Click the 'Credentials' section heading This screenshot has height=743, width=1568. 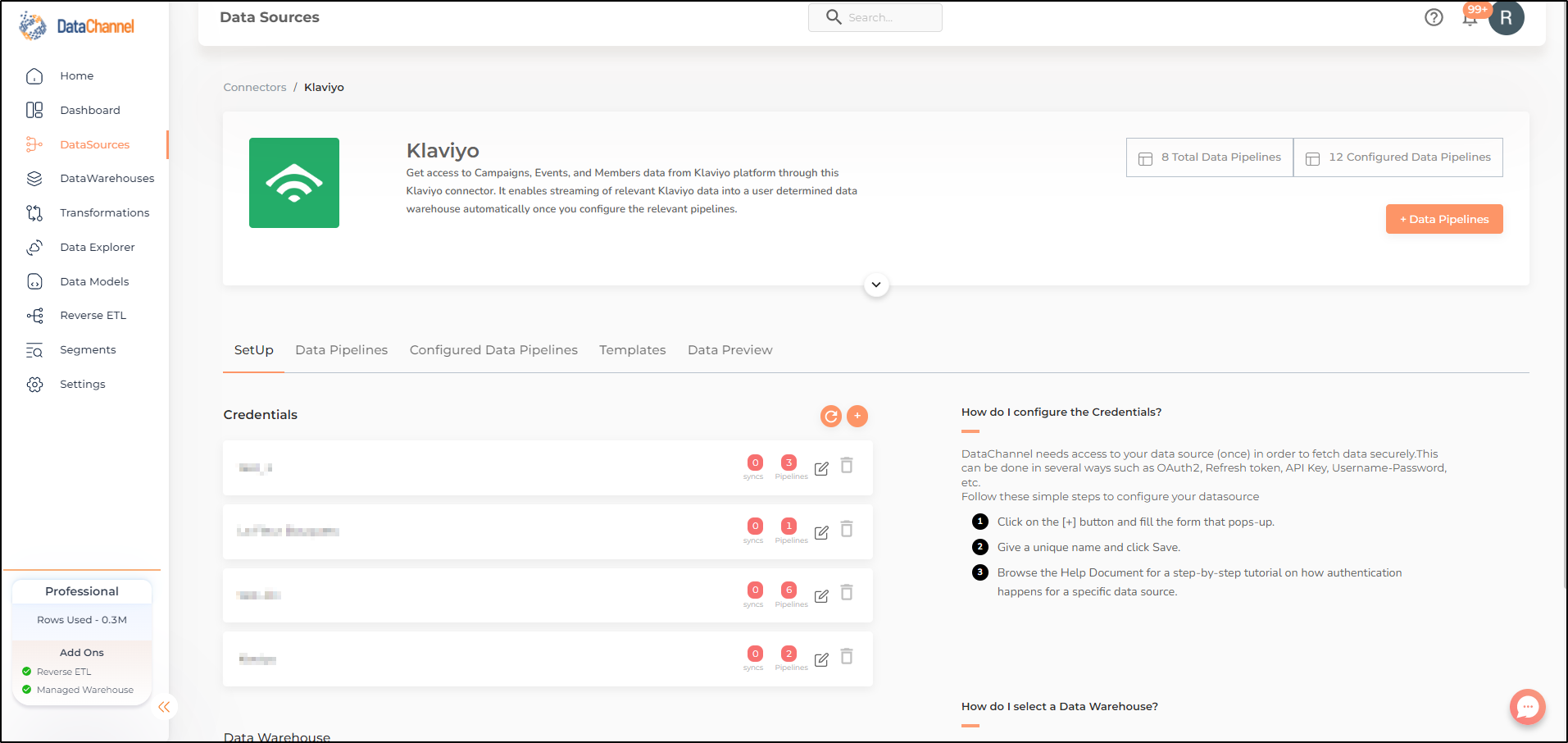click(x=261, y=415)
